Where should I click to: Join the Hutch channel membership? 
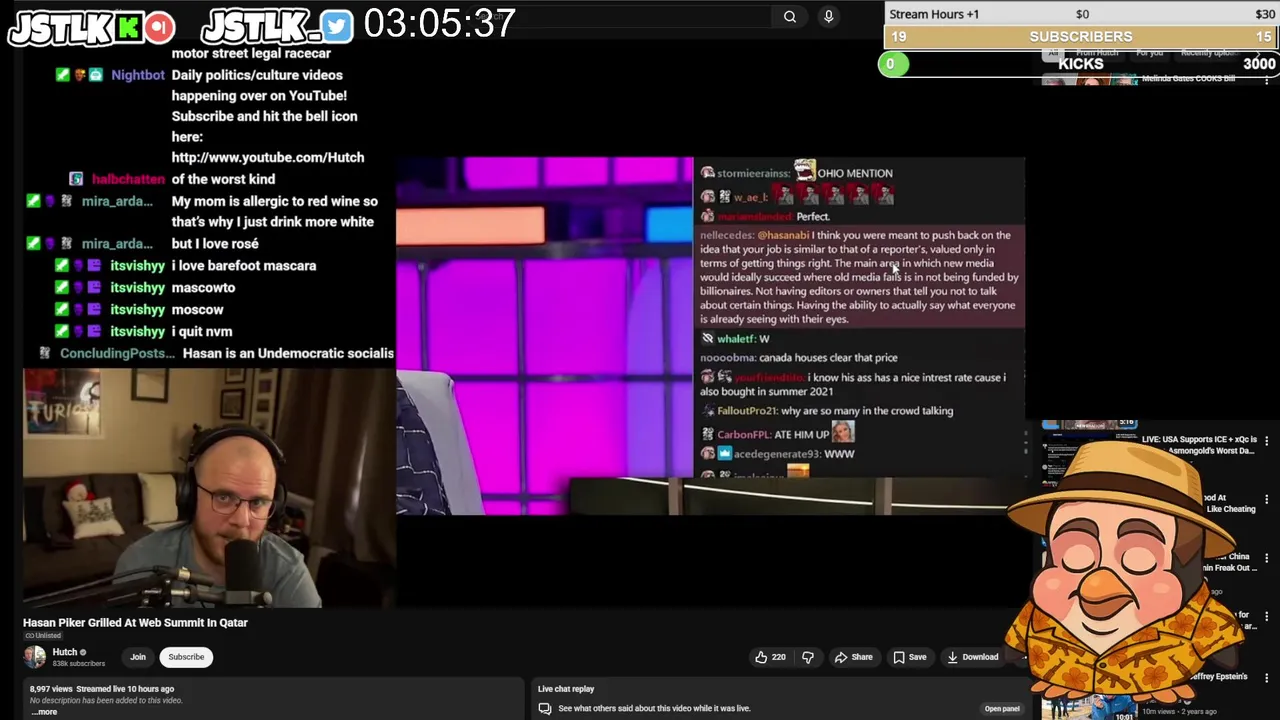138,657
